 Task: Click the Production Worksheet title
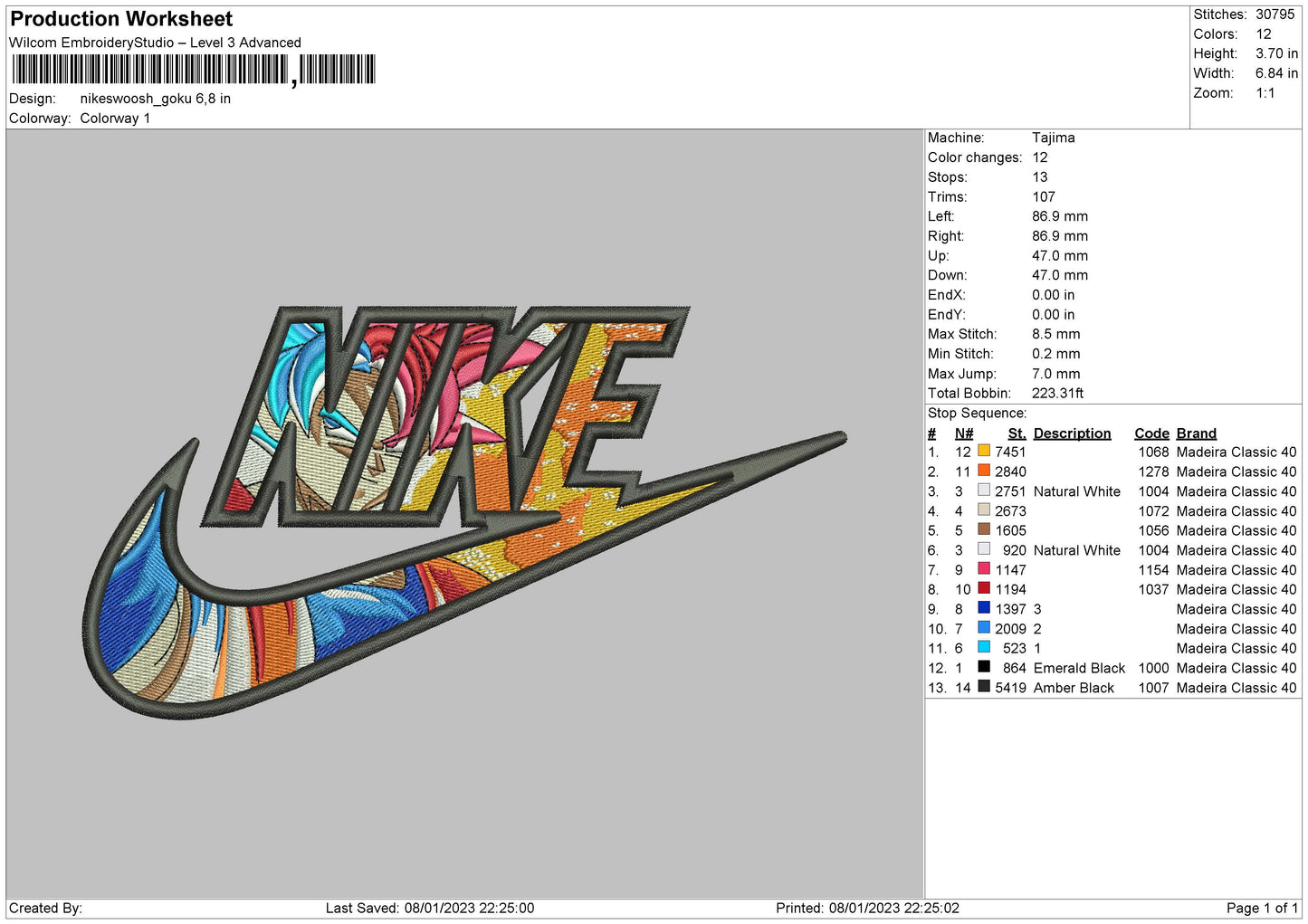pos(121,19)
